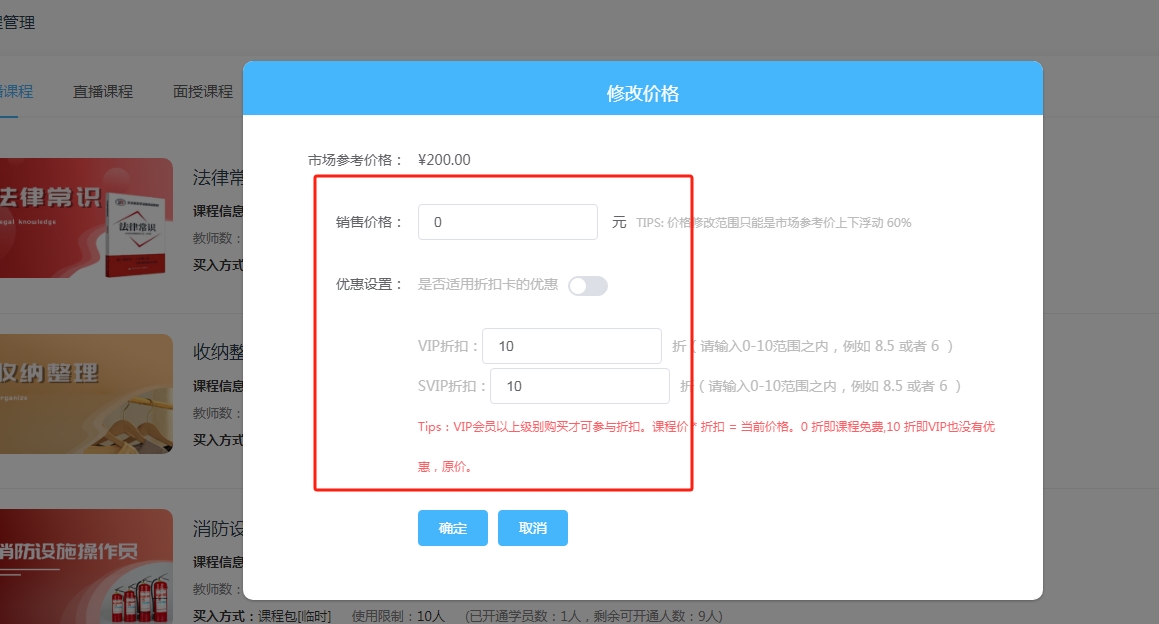Screen dimensions: 1159x624
Task: Click the range hint beside the VIP折扣 field
Action: 812,346
